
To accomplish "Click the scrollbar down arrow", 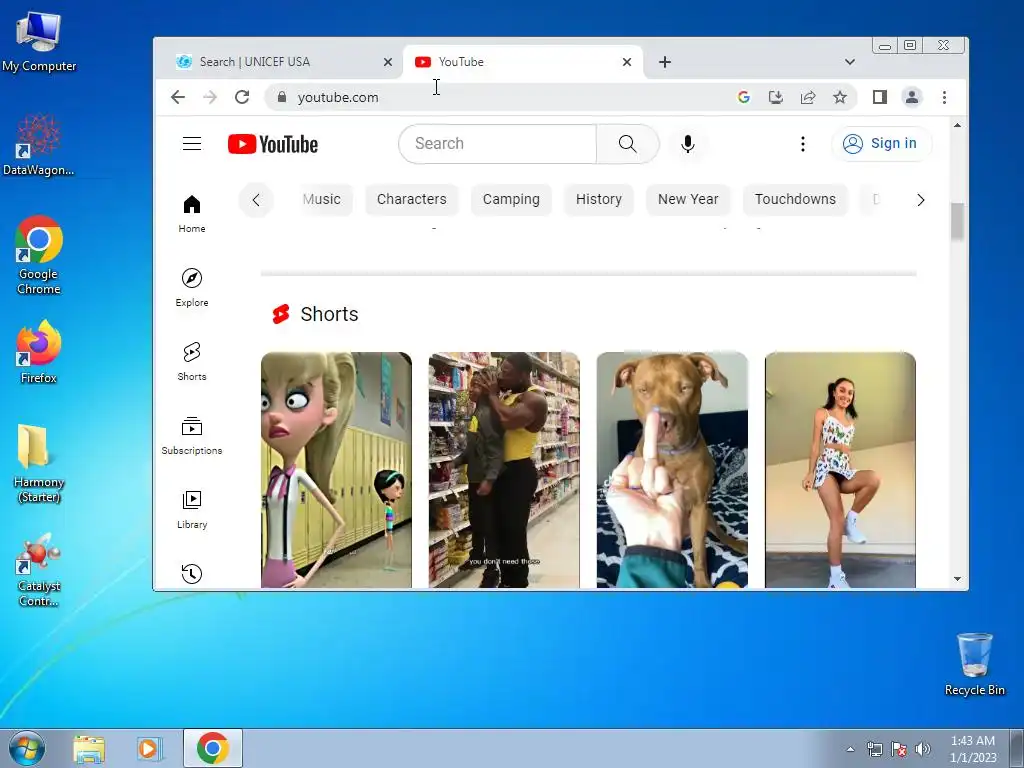I will [957, 579].
